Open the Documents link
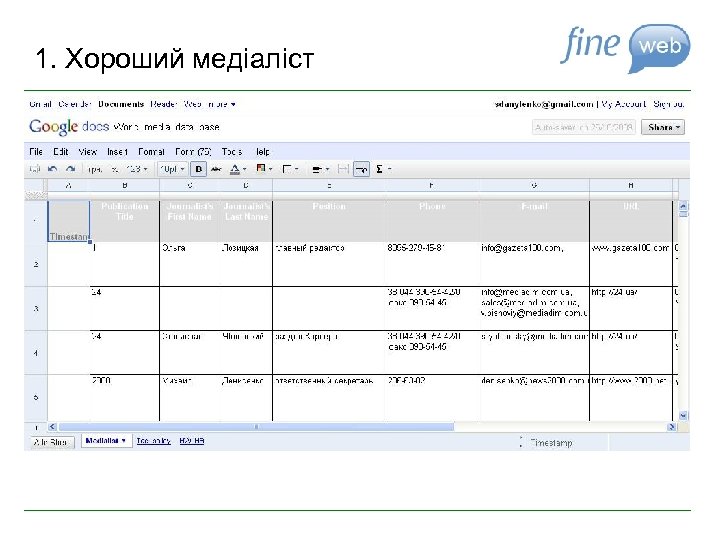Screen dimensions: 720x540 (121, 104)
